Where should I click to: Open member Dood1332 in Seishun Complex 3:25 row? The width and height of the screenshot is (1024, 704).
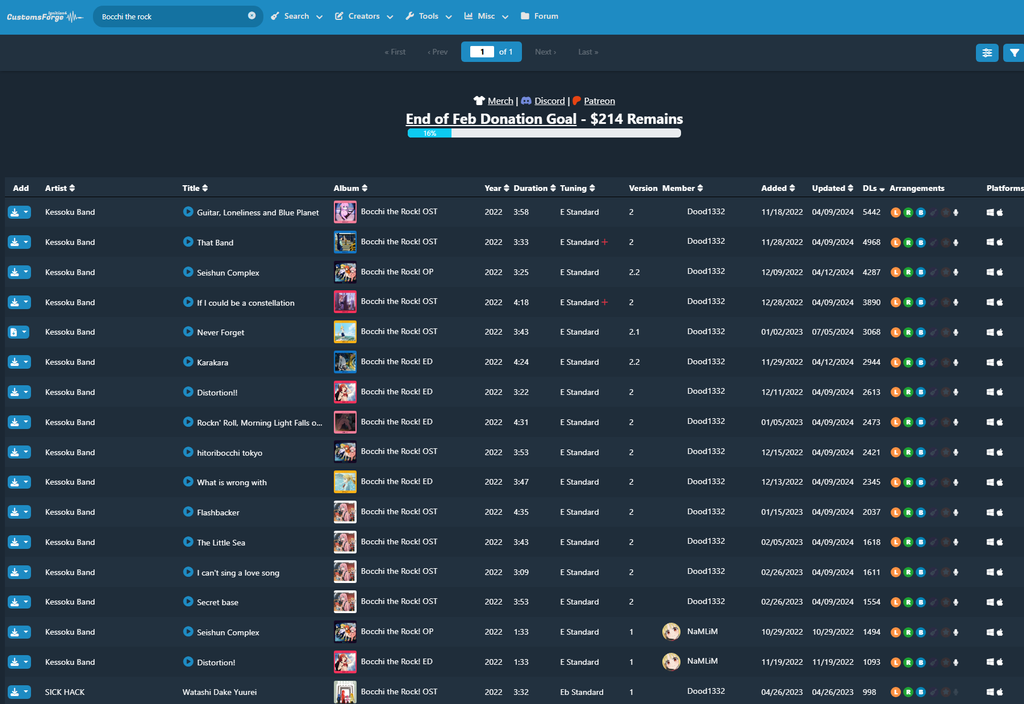[706, 271]
